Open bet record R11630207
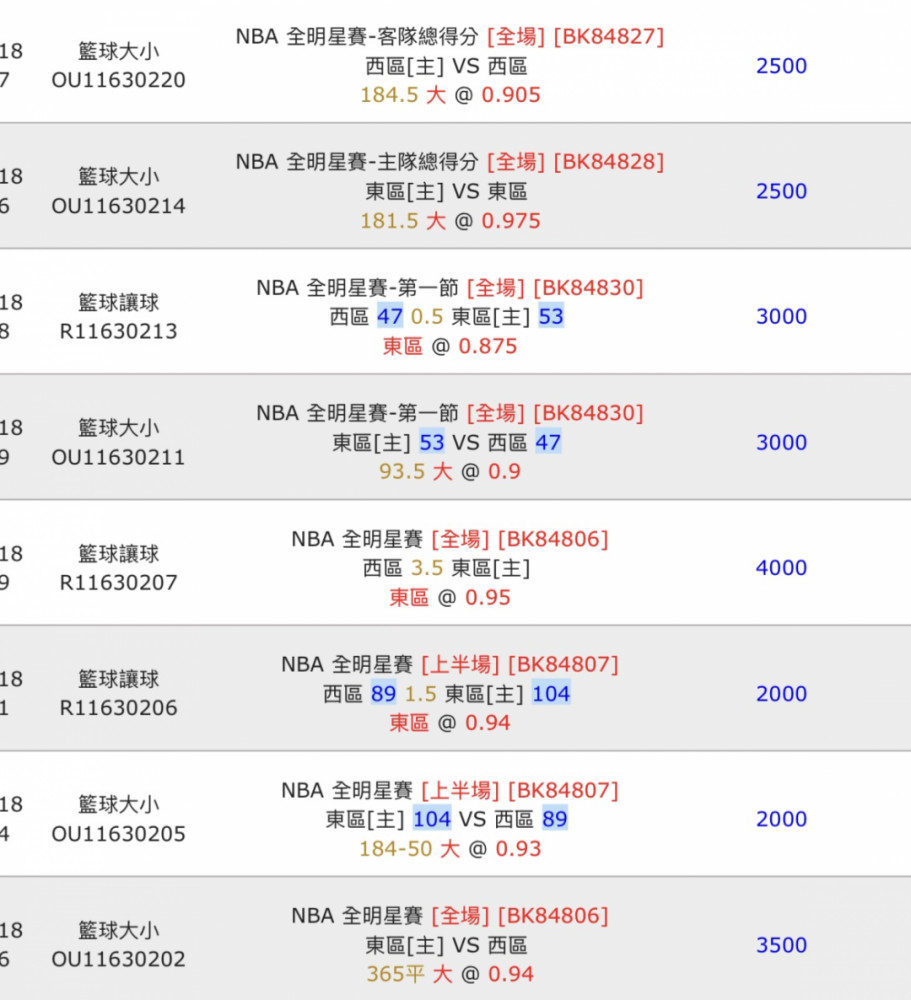The image size is (911, 1000). point(119,582)
